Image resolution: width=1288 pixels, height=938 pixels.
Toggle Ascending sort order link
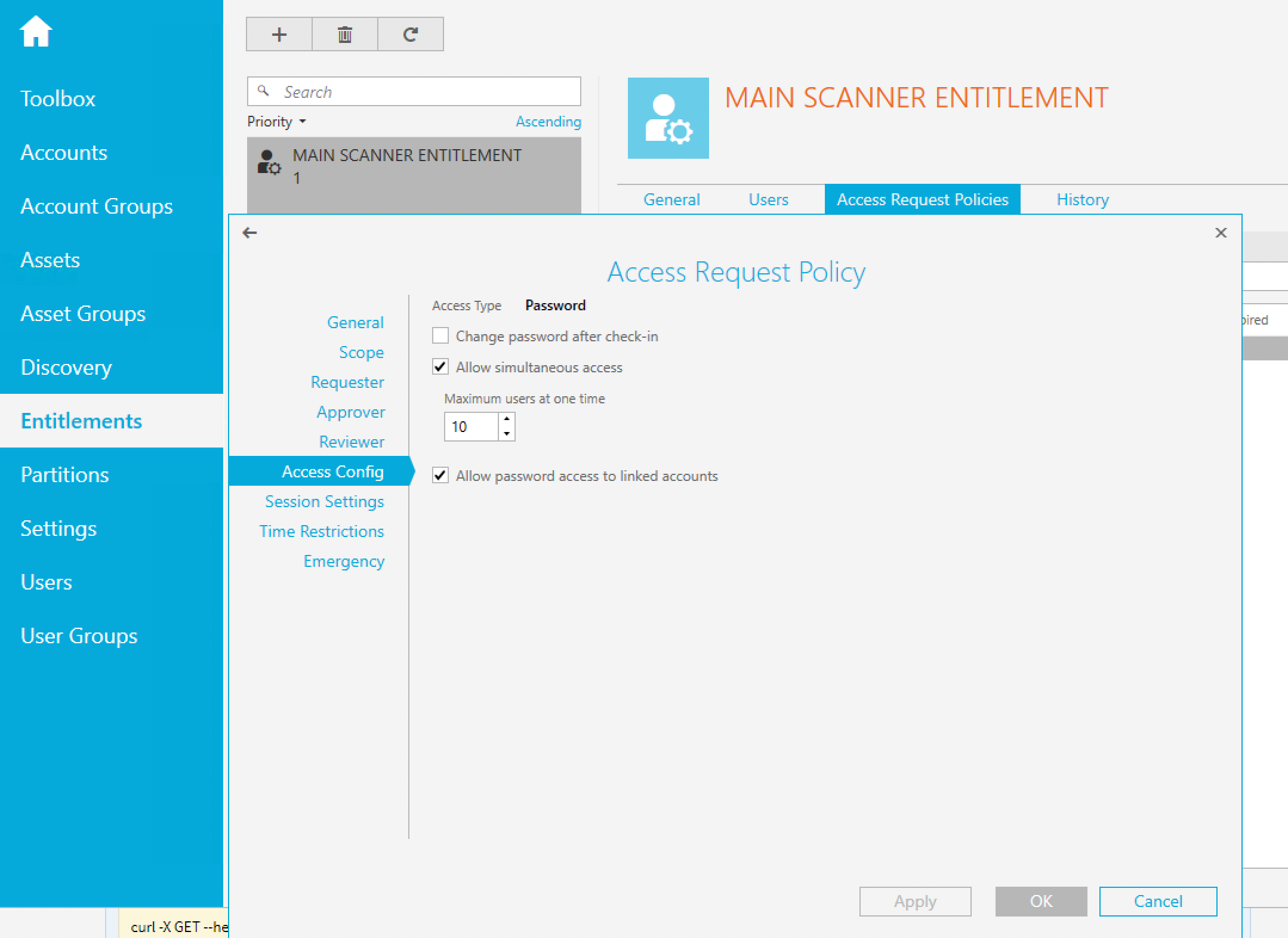click(x=548, y=122)
